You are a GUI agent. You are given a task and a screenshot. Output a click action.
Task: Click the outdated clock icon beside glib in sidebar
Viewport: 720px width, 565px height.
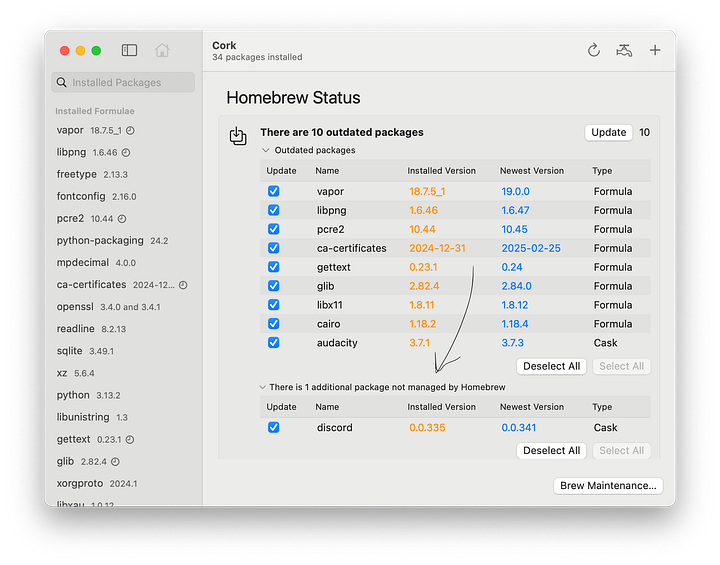click(115, 462)
